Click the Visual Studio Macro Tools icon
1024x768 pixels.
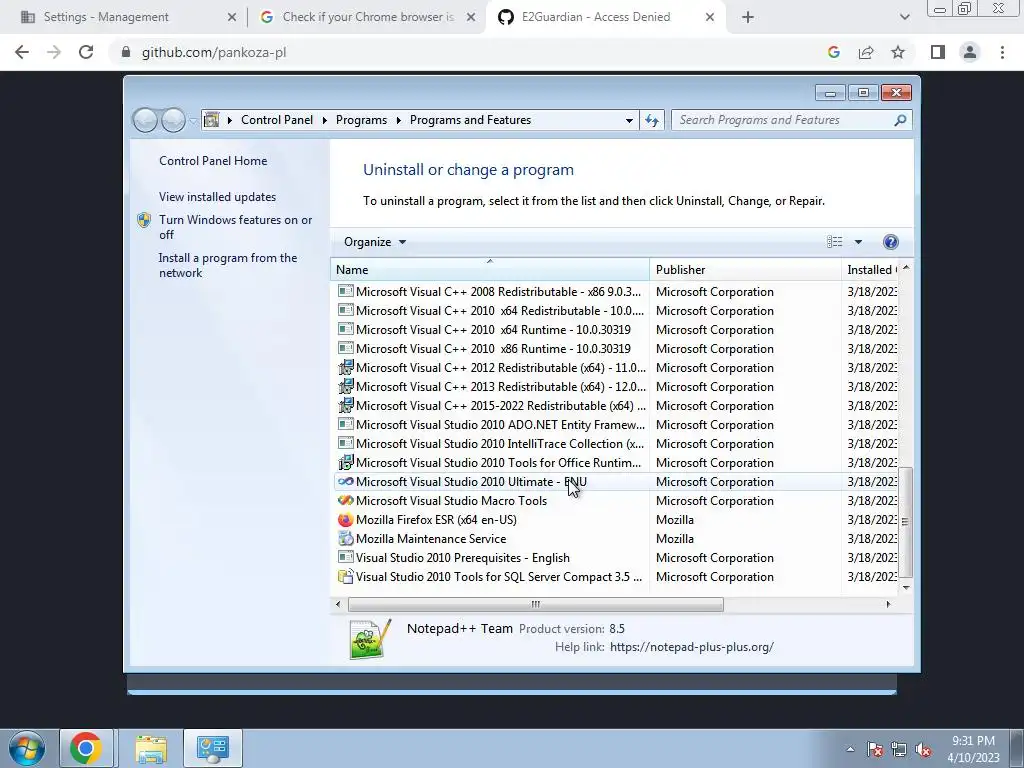tap(345, 500)
